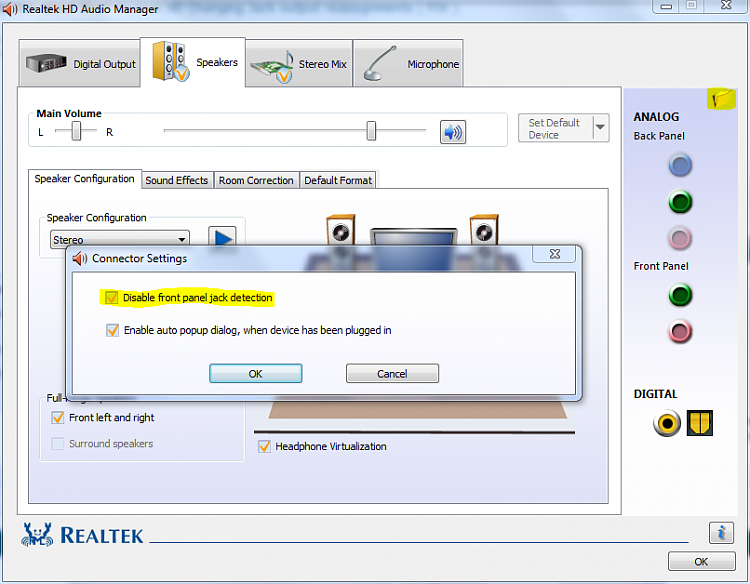Toggle Headphone Virtualization checkbox
The height and width of the screenshot is (584, 750).
(x=264, y=446)
